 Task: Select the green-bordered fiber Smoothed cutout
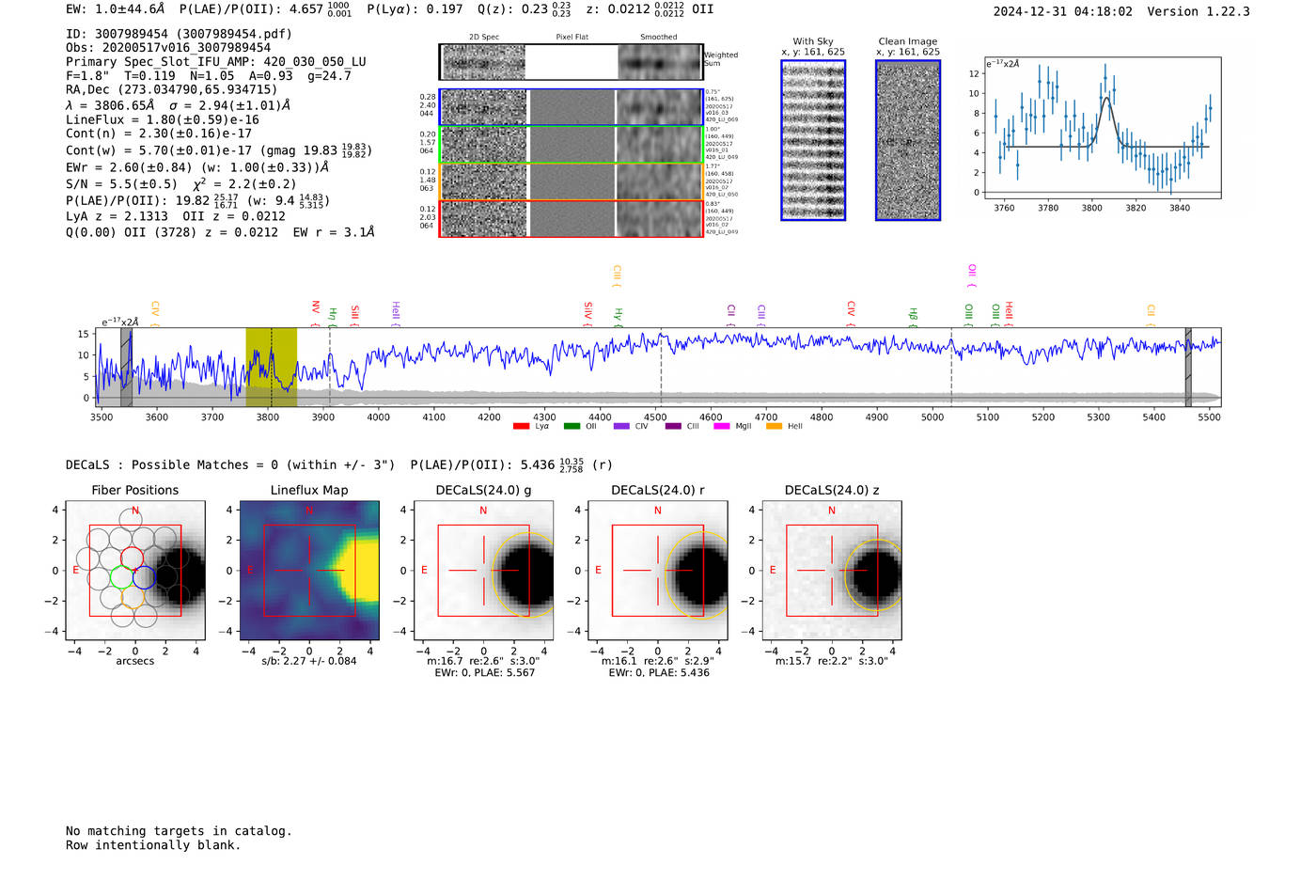click(659, 145)
